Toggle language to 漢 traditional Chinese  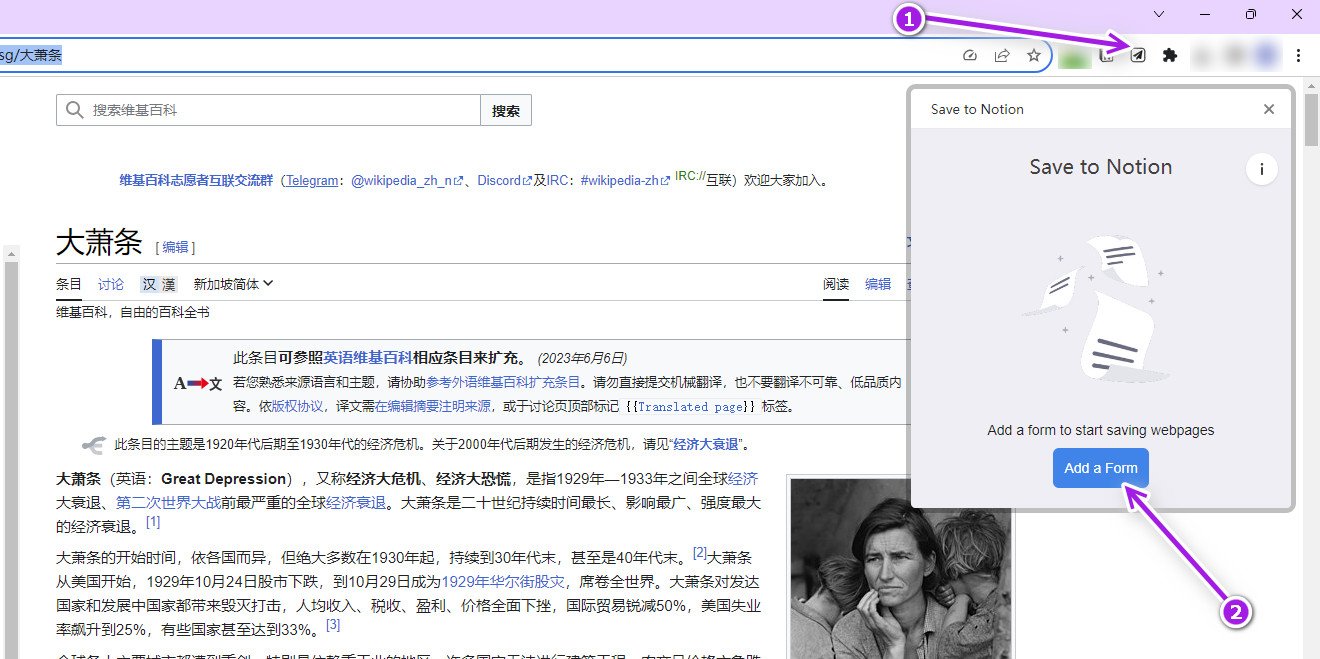[167, 284]
